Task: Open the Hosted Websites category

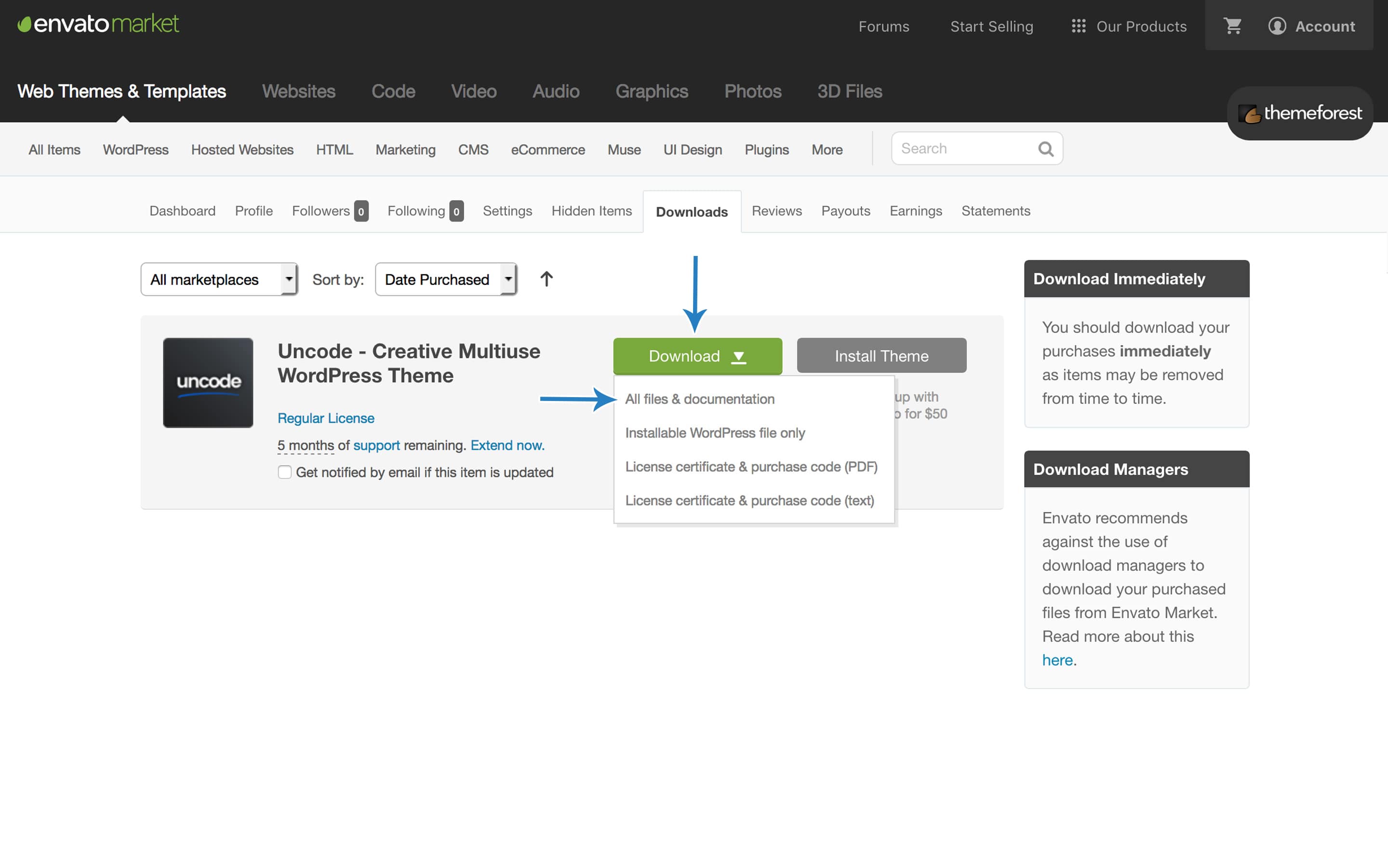Action: 242,150
